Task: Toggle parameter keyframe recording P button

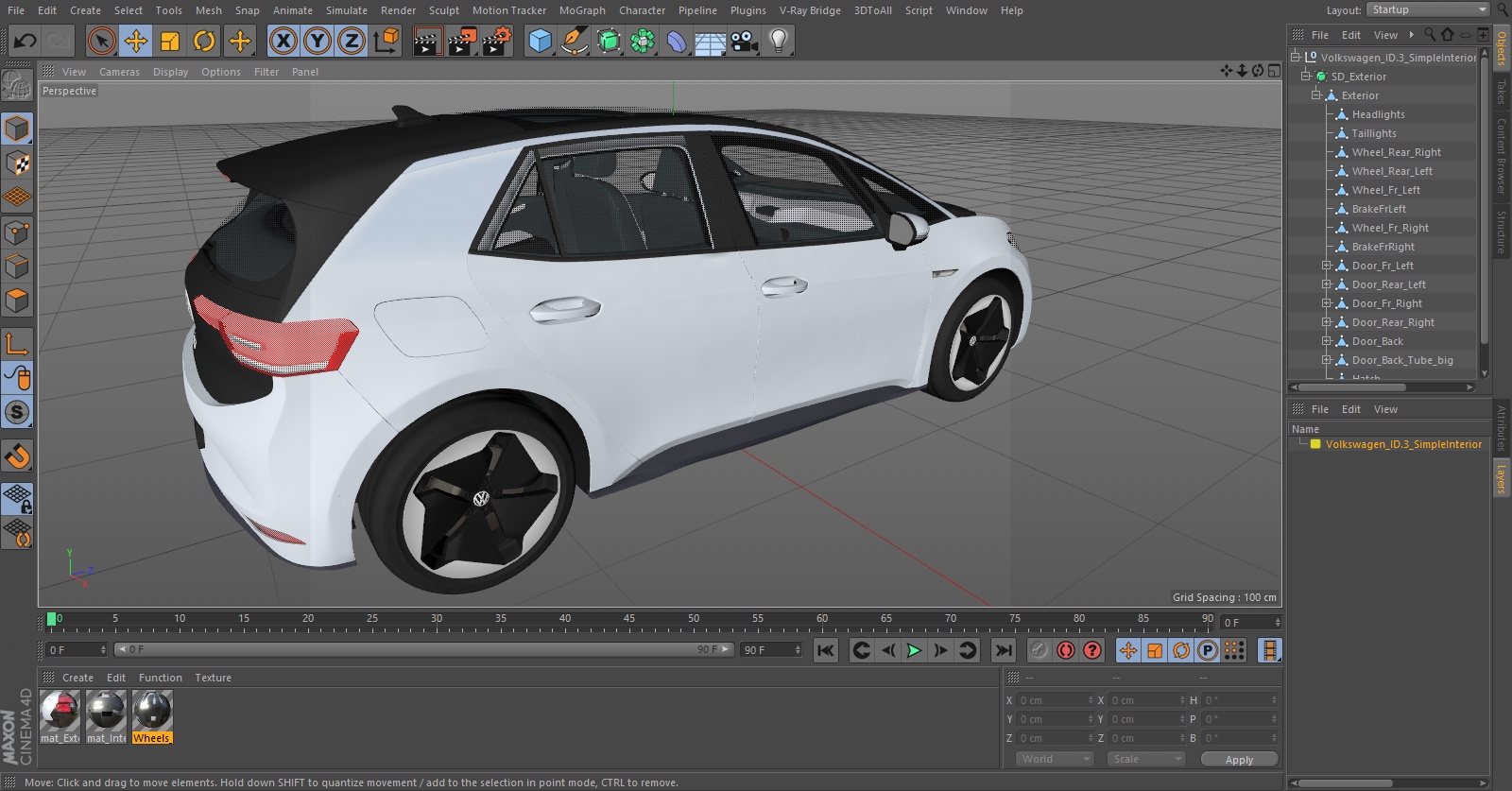Action: (1208, 650)
